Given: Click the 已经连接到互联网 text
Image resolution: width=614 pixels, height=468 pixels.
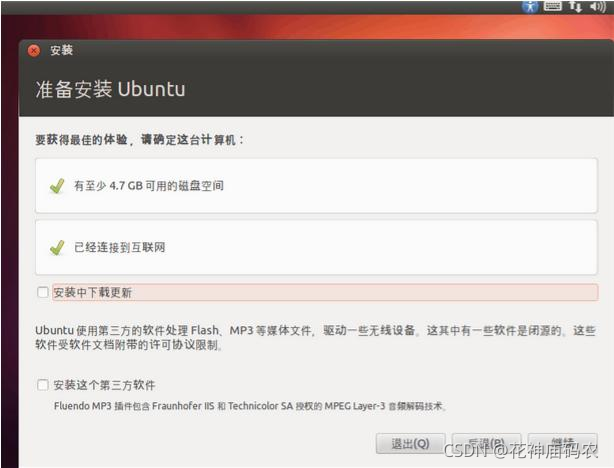Looking at the screenshot, I should tap(119, 247).
